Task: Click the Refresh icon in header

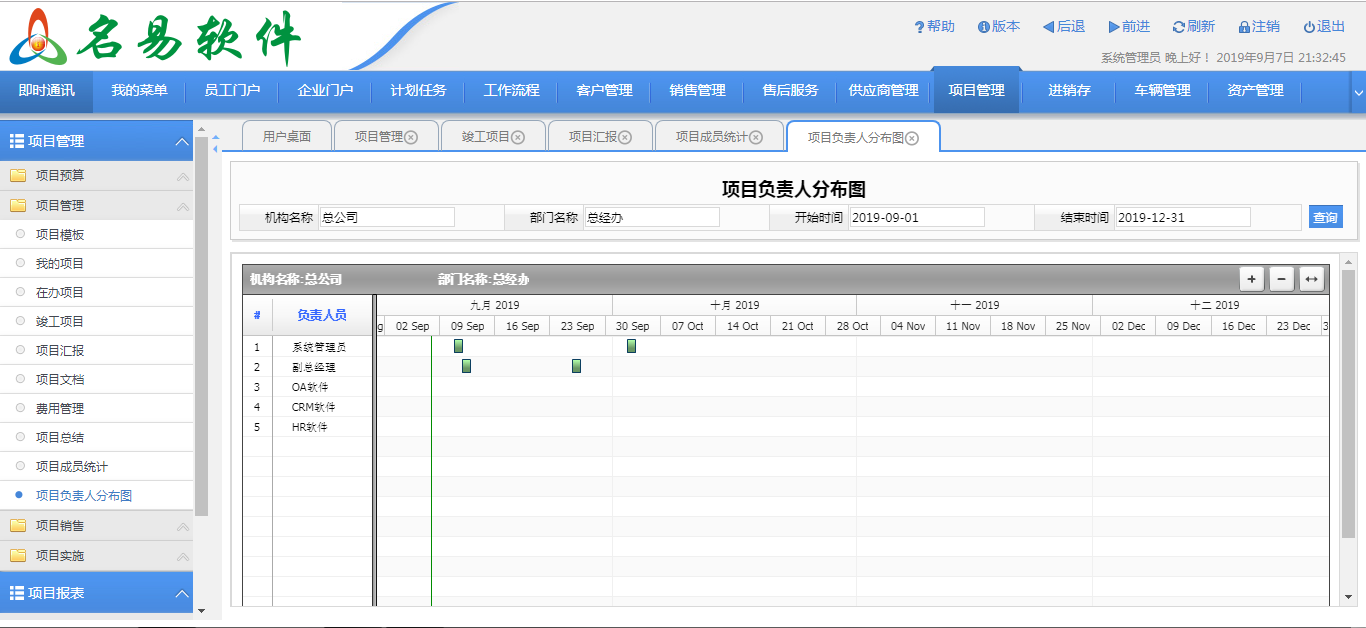Action: coord(1178,27)
